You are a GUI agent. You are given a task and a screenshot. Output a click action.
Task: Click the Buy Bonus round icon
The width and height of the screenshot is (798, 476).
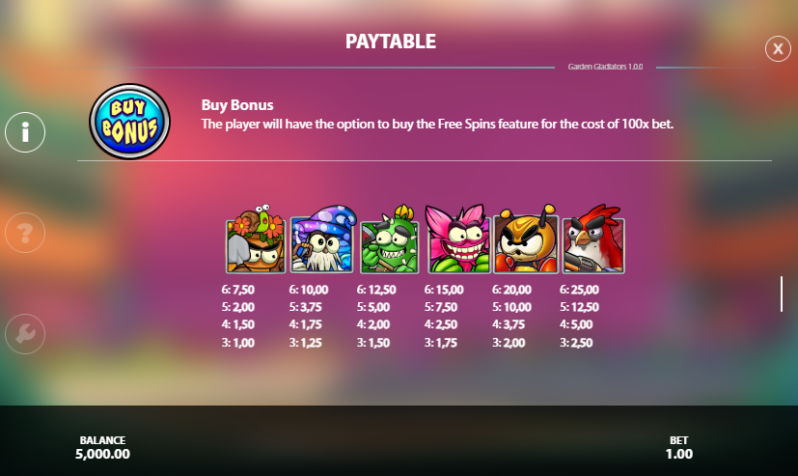tap(130, 121)
